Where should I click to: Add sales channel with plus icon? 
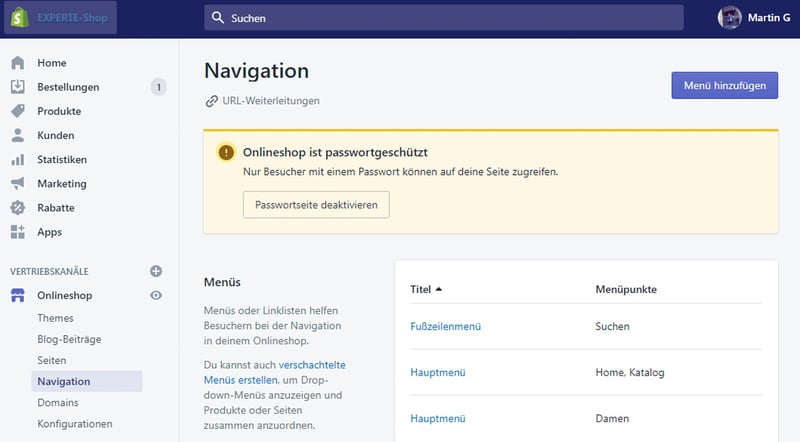155,271
